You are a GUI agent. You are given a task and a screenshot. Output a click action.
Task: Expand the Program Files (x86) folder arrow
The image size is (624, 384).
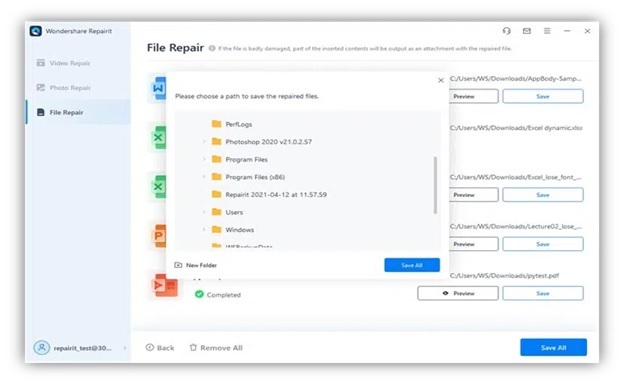[204, 177]
